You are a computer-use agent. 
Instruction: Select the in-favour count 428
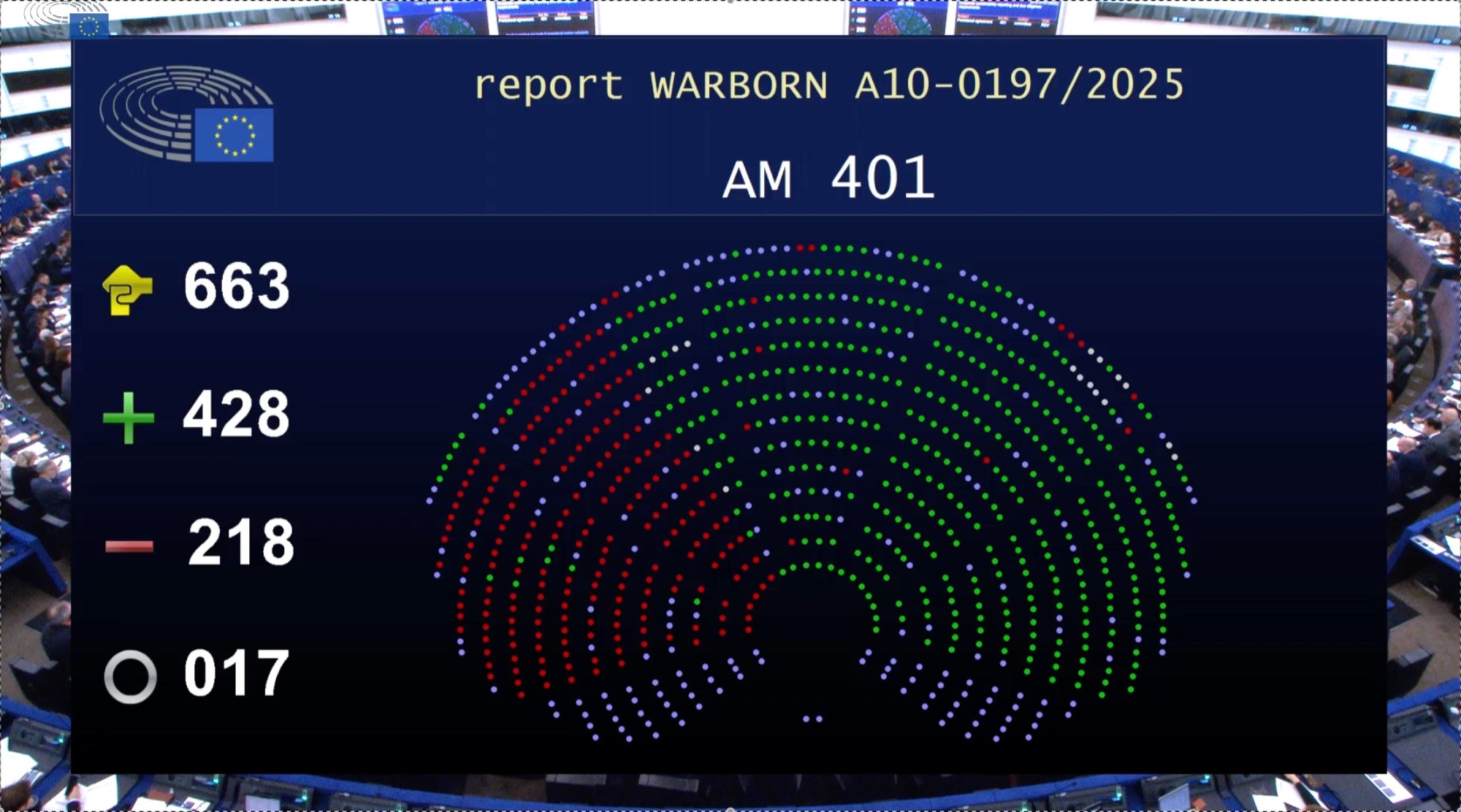[x=236, y=414]
